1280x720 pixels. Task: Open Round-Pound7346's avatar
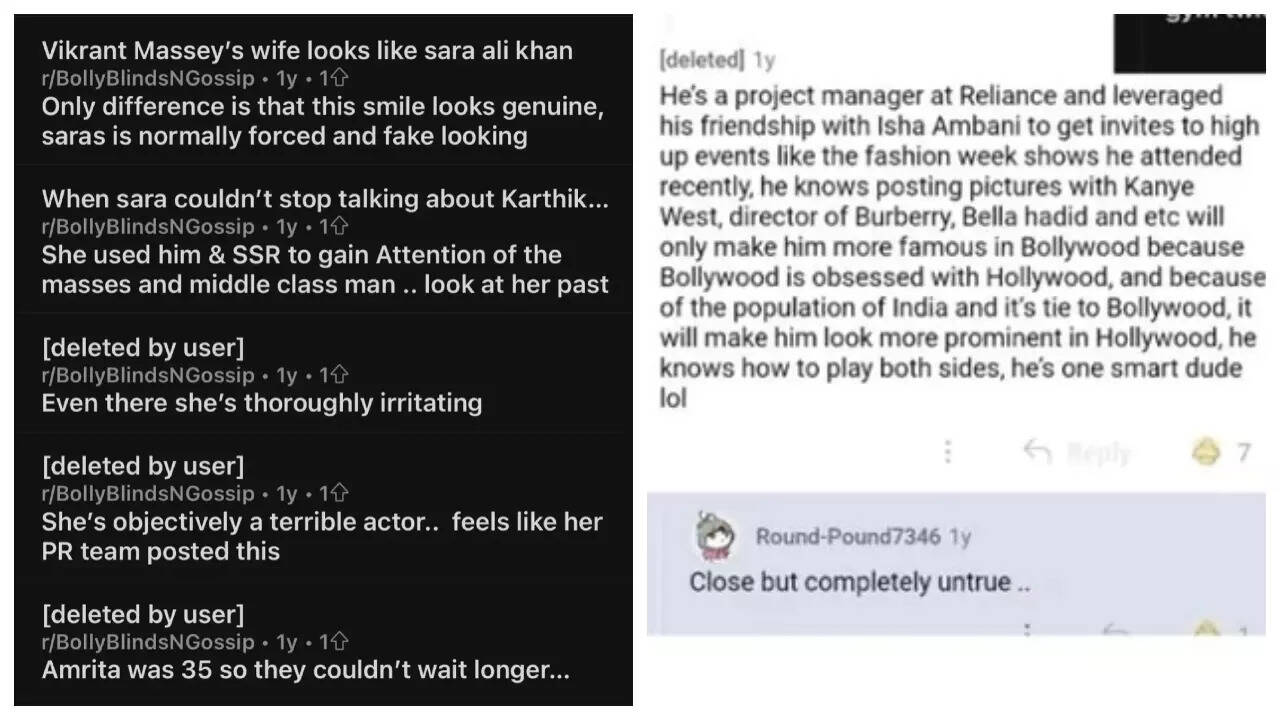coord(716,538)
